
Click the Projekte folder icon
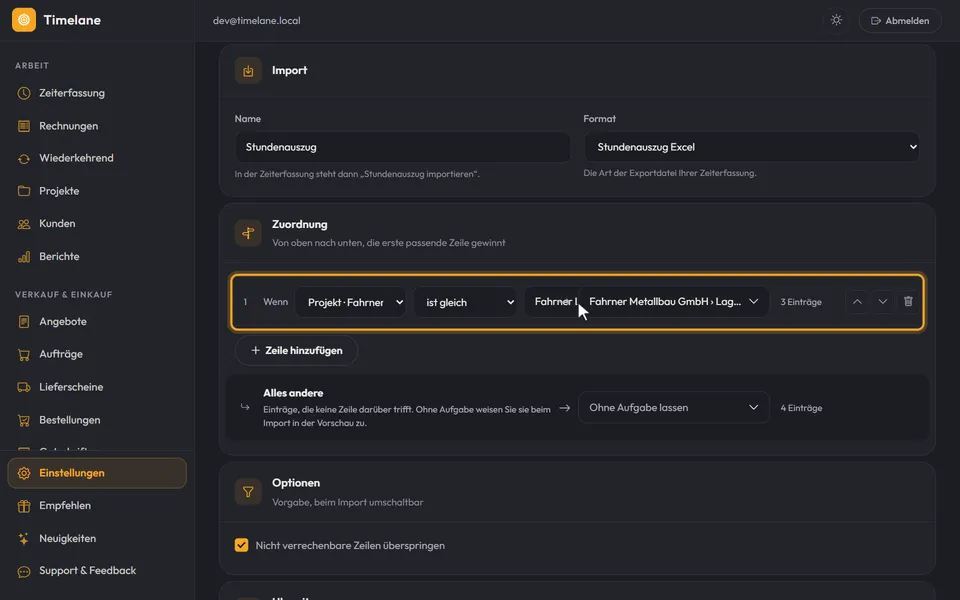[24, 191]
